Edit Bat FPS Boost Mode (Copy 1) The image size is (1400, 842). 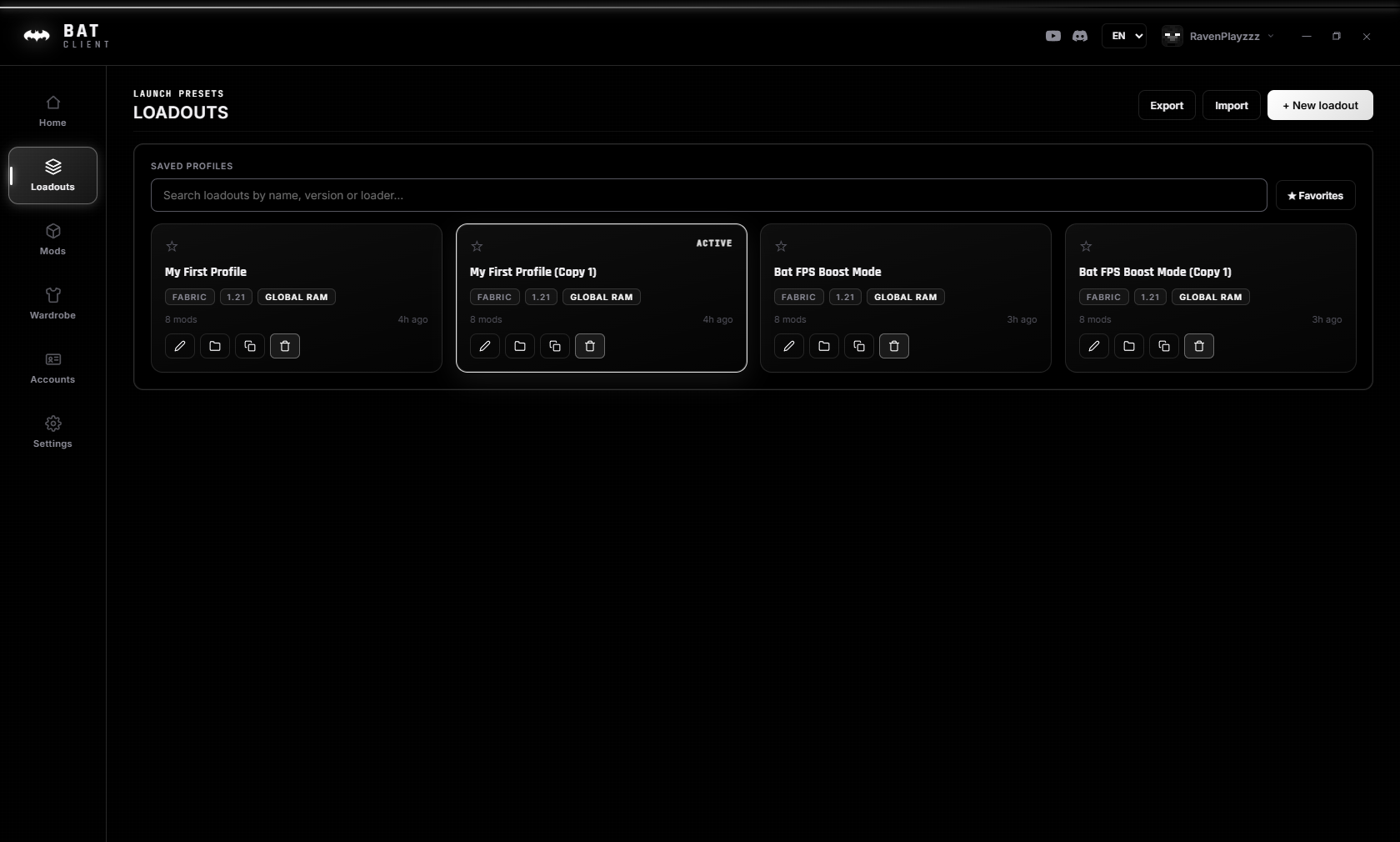(x=1094, y=346)
